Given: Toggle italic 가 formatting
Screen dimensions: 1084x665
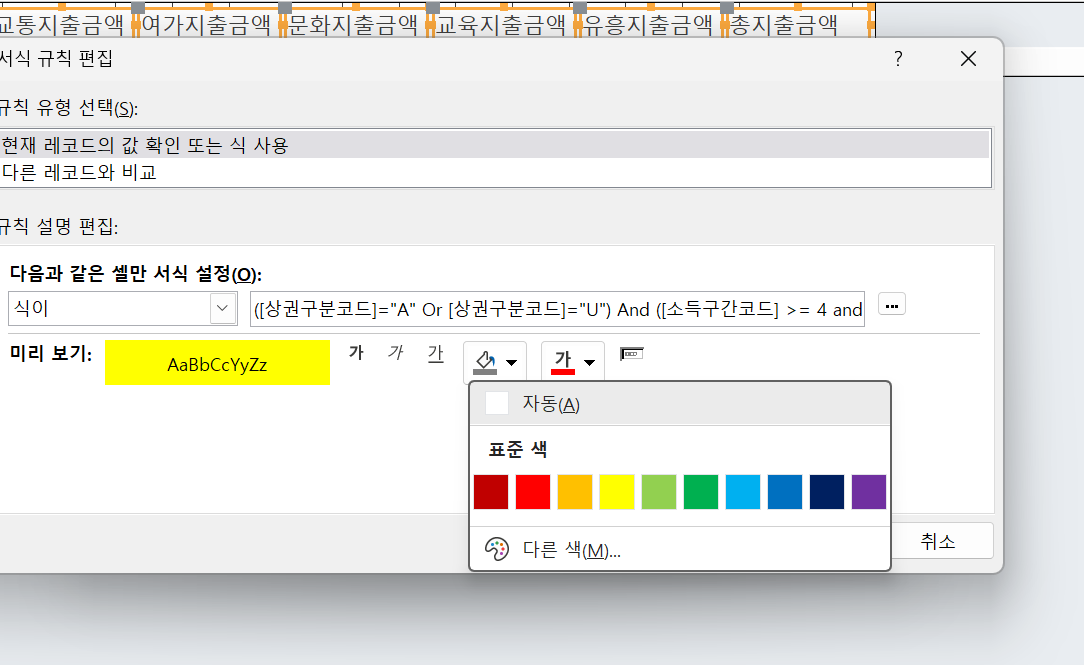Looking at the screenshot, I should coord(395,354).
